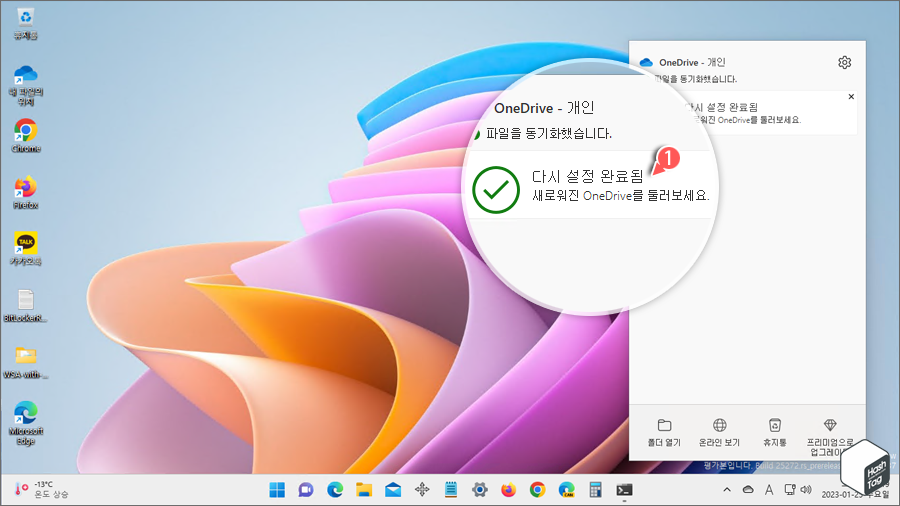Click the four-arrow move icon in taskbar

(422, 490)
